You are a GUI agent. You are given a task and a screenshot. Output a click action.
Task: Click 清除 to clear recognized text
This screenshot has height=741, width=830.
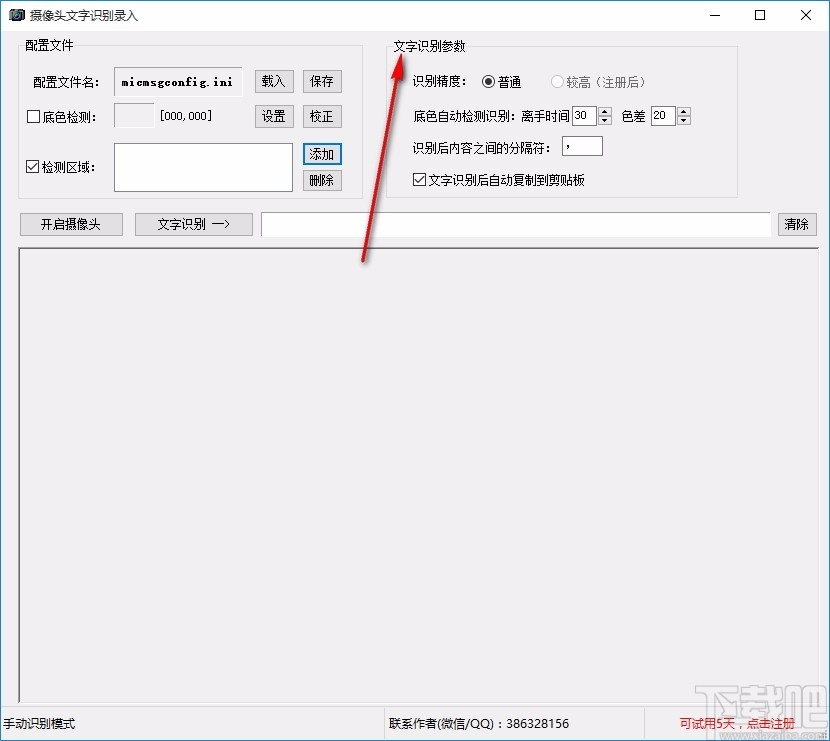[x=797, y=224]
